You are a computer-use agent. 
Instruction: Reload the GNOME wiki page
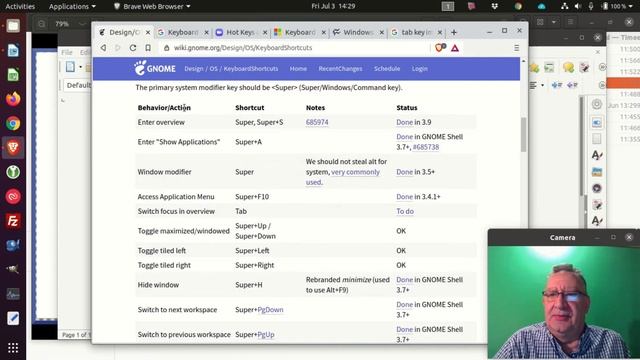(x=133, y=48)
